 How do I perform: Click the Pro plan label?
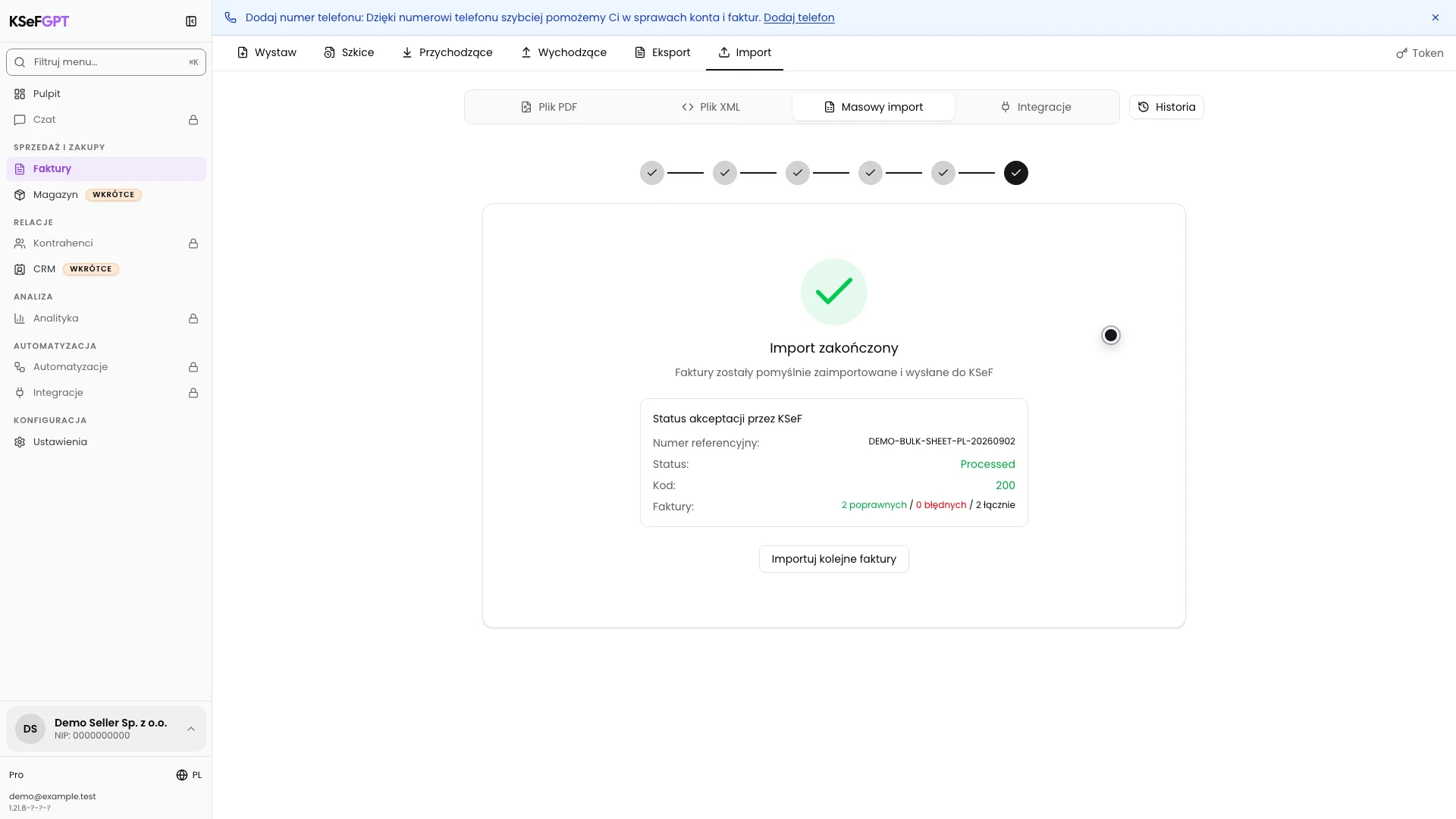pos(16,775)
